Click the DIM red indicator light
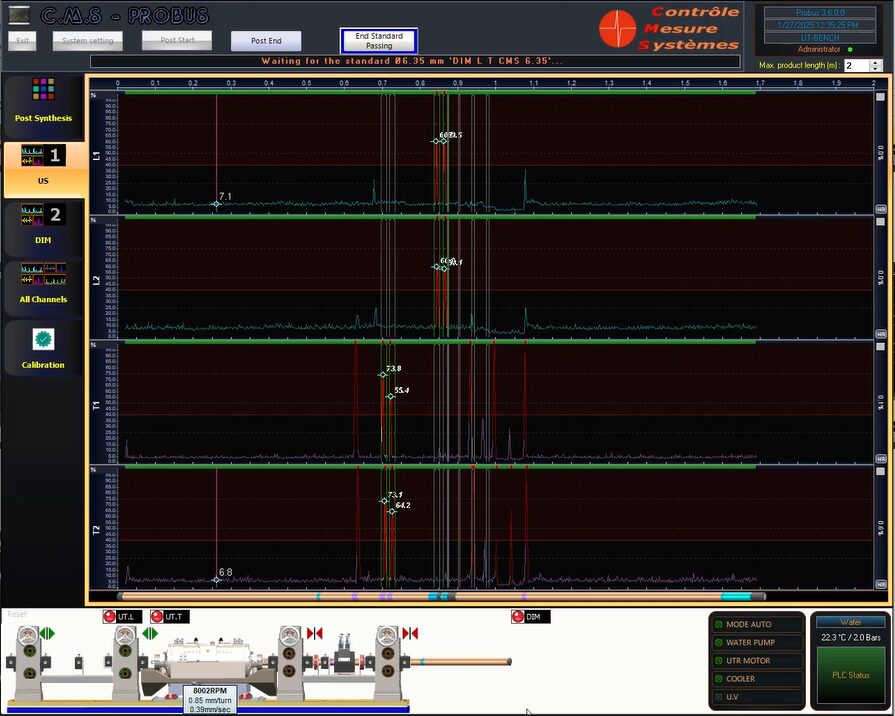The height and width of the screenshot is (716, 895). 517,617
